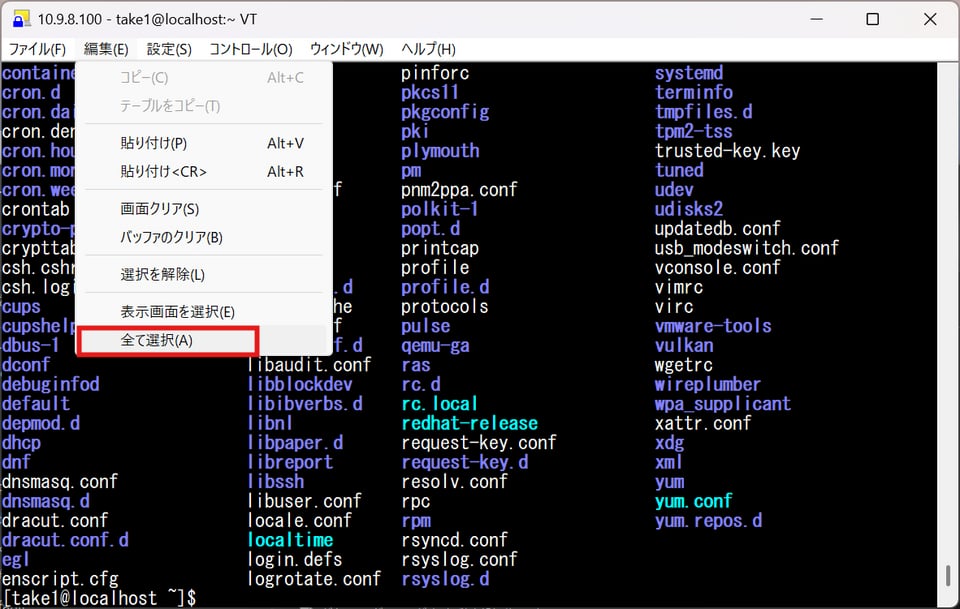Open the 編集(E) menu
Viewport: 960px width, 609px height.
point(106,49)
